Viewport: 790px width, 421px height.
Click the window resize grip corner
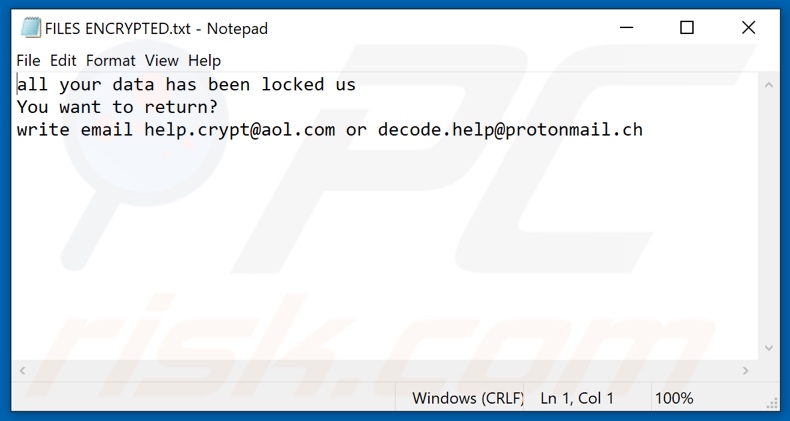(x=772, y=402)
